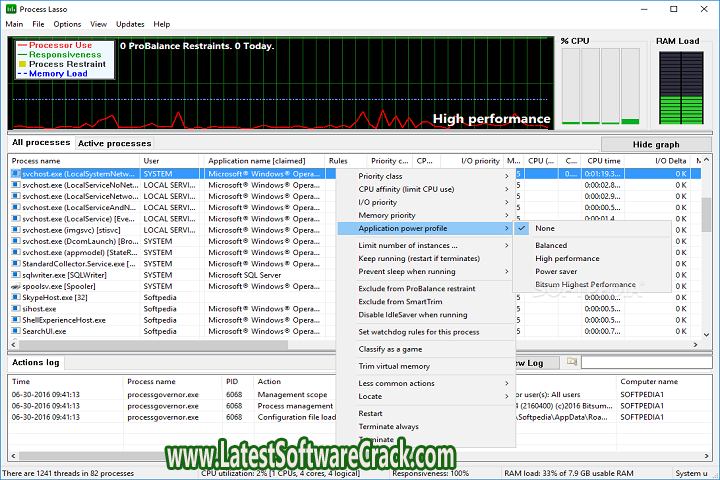Screen dimensions: 720x480
Task: Open the Options menu
Action: click(67, 24)
